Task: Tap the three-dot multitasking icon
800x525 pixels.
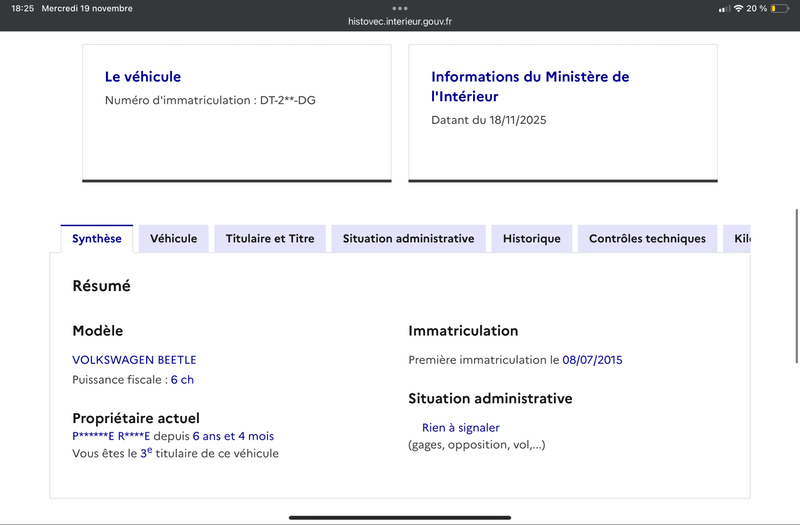Action: pyautogui.click(x=400, y=8)
